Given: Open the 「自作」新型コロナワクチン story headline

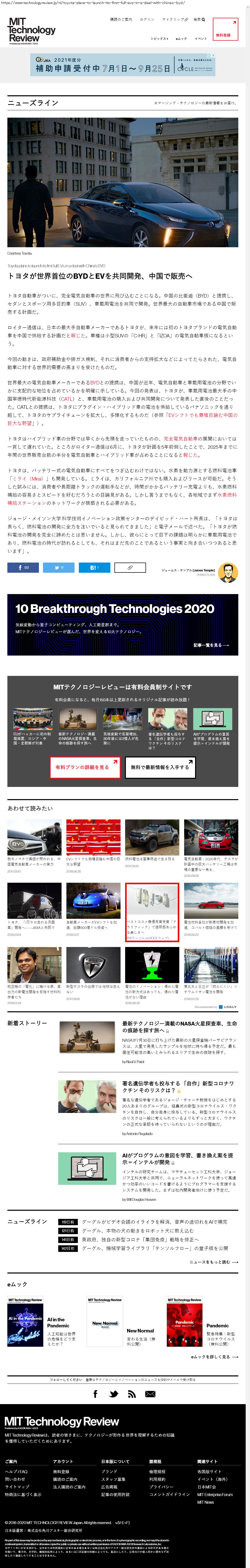Looking at the screenshot, I should click(x=178, y=1086).
